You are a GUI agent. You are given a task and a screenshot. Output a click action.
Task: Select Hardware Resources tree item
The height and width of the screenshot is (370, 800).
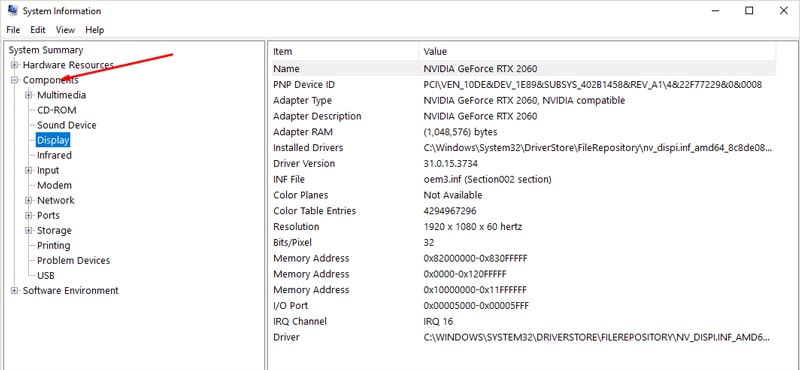click(x=68, y=65)
